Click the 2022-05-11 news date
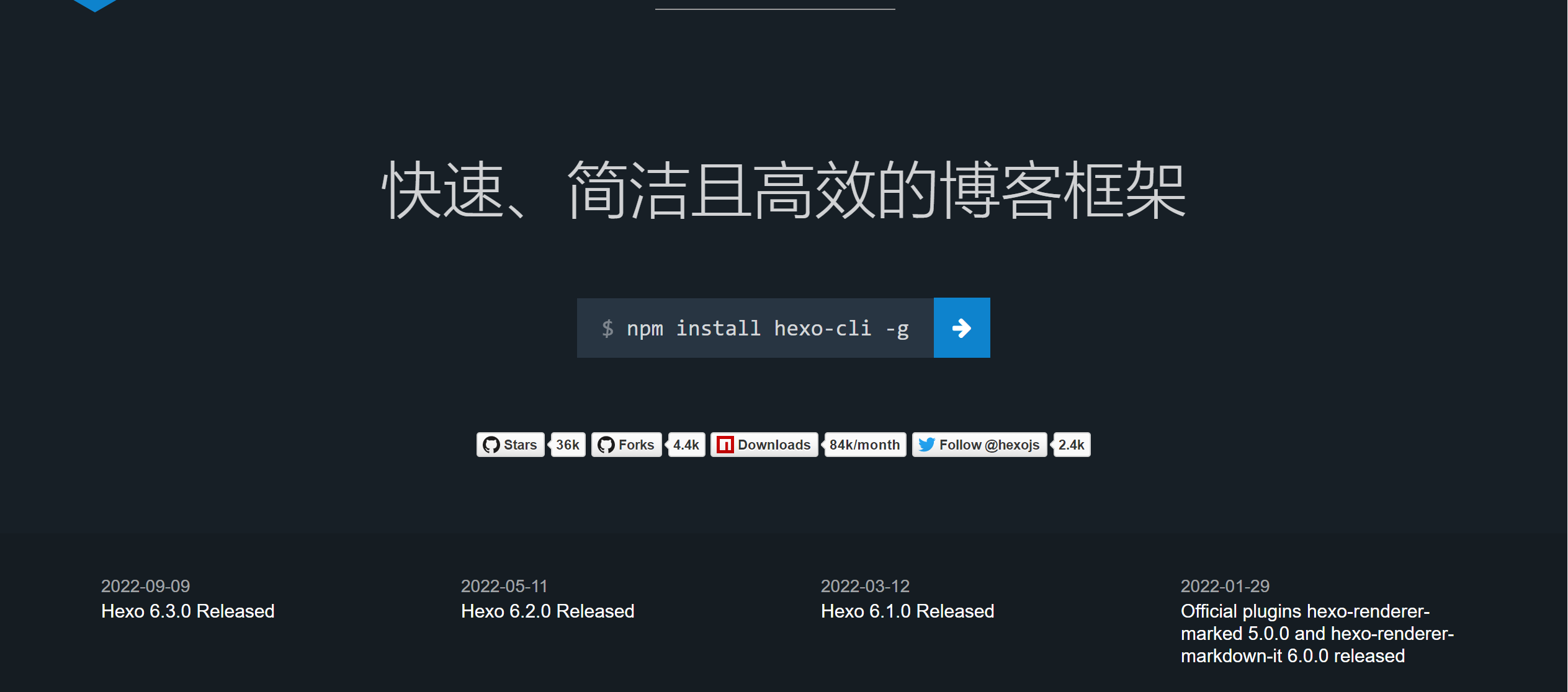 pyautogui.click(x=504, y=586)
